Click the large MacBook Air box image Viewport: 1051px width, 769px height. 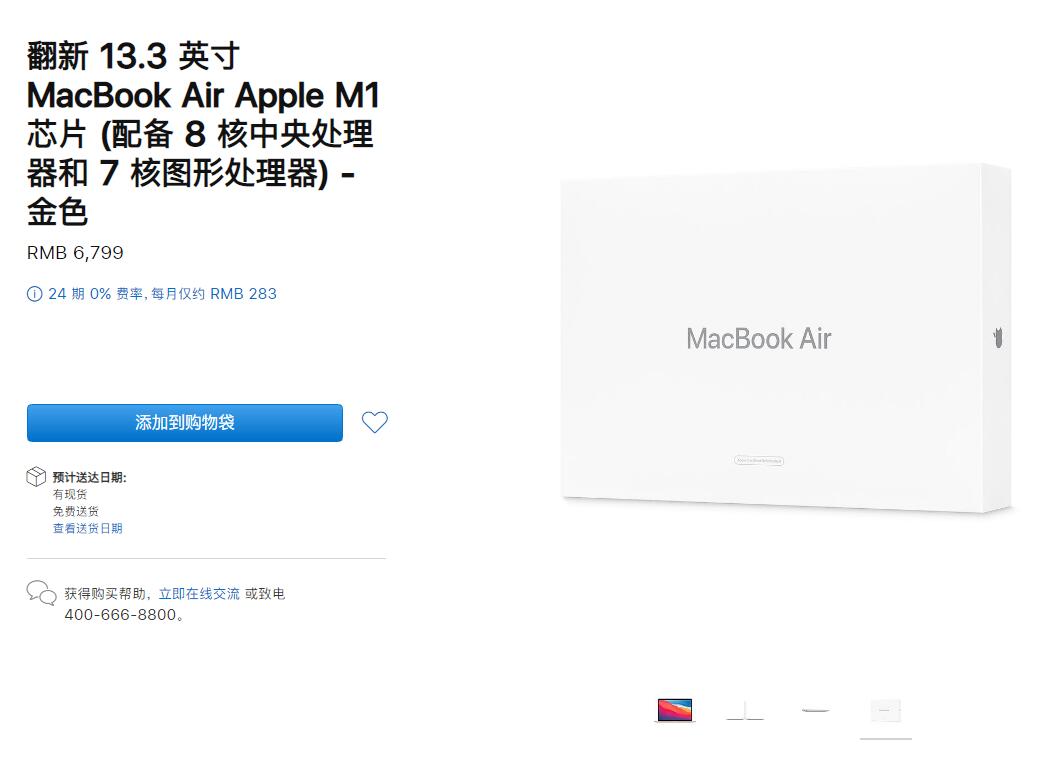coord(786,339)
